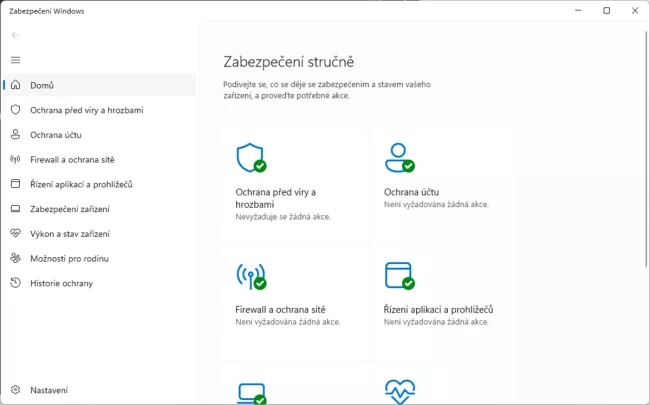Click the shield icon beside Ochrana před viry a hrozbami in the sidebar
Viewport: 650px width, 405px height.
[15, 110]
